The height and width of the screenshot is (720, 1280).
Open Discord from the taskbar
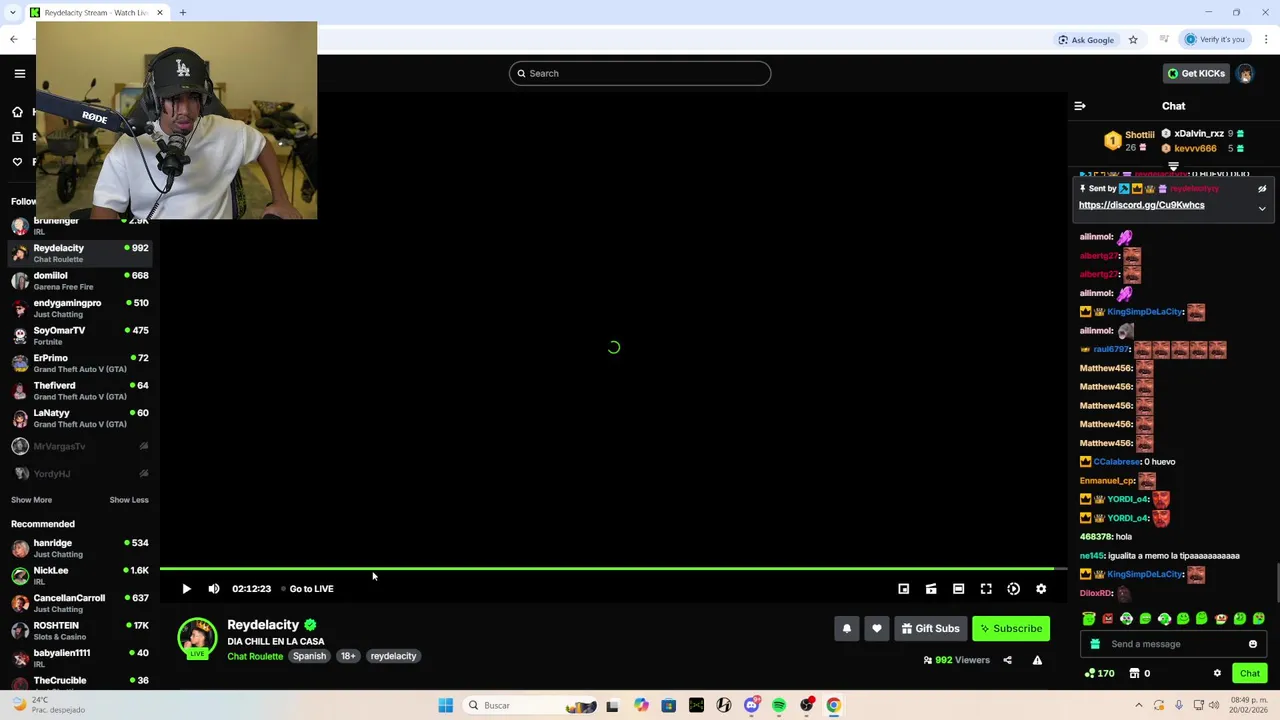click(751, 705)
